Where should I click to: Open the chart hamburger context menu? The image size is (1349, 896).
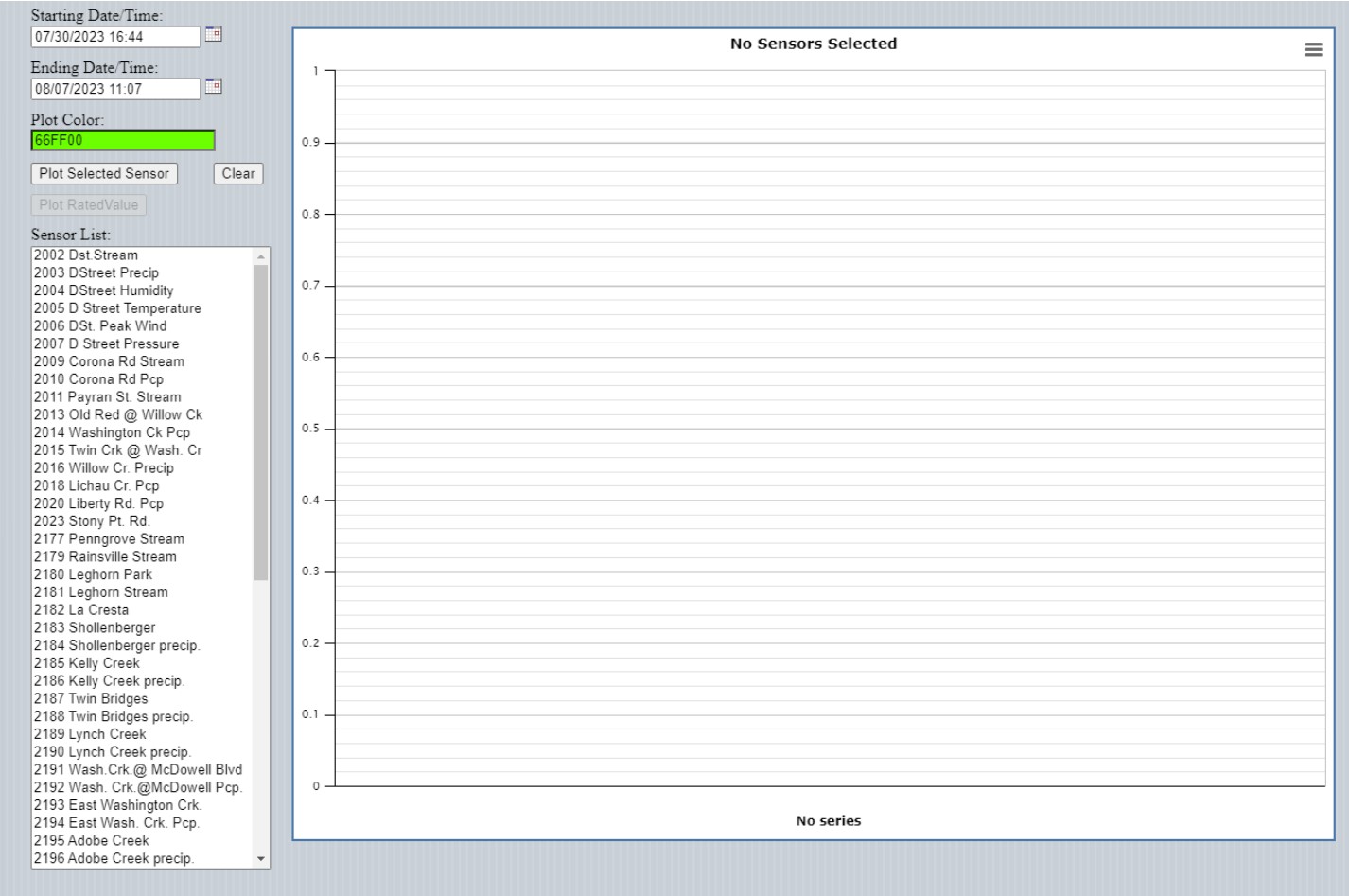[1313, 49]
